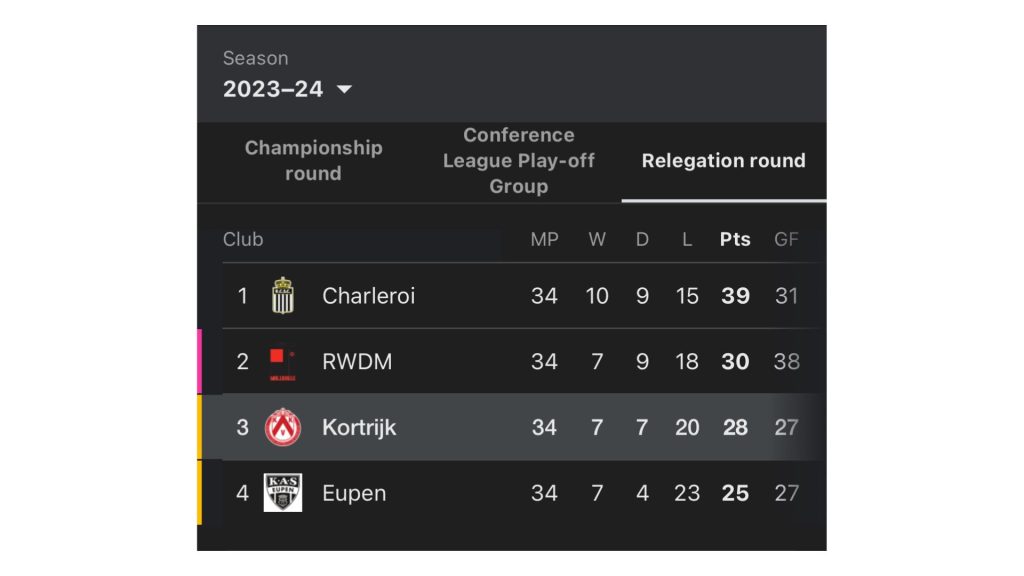The image size is (1024, 576).
Task: Click the Charleroi club crest icon
Action: point(283,296)
